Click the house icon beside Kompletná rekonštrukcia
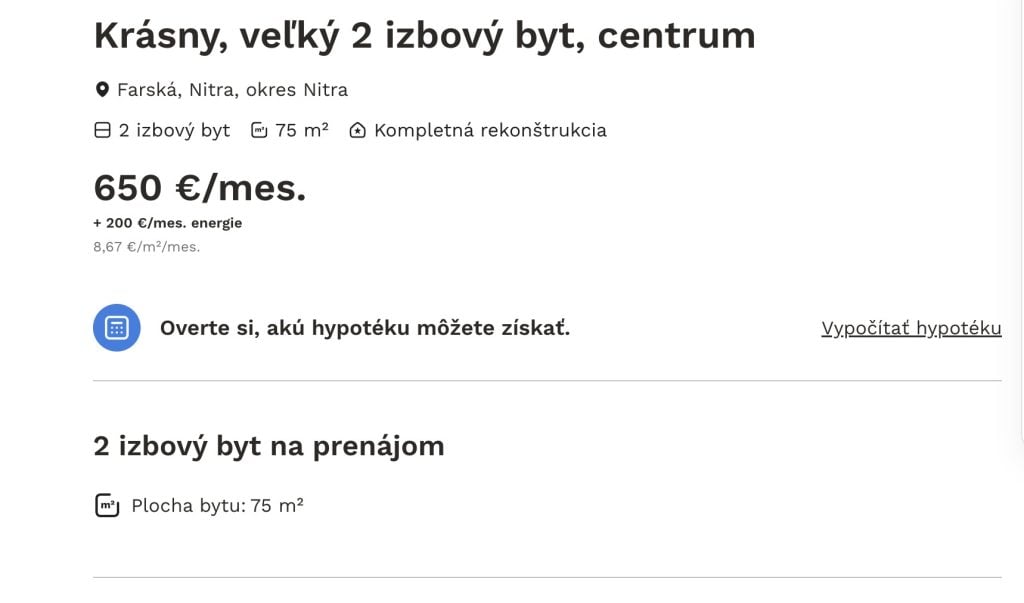This screenshot has height=603, width=1024. [x=357, y=130]
